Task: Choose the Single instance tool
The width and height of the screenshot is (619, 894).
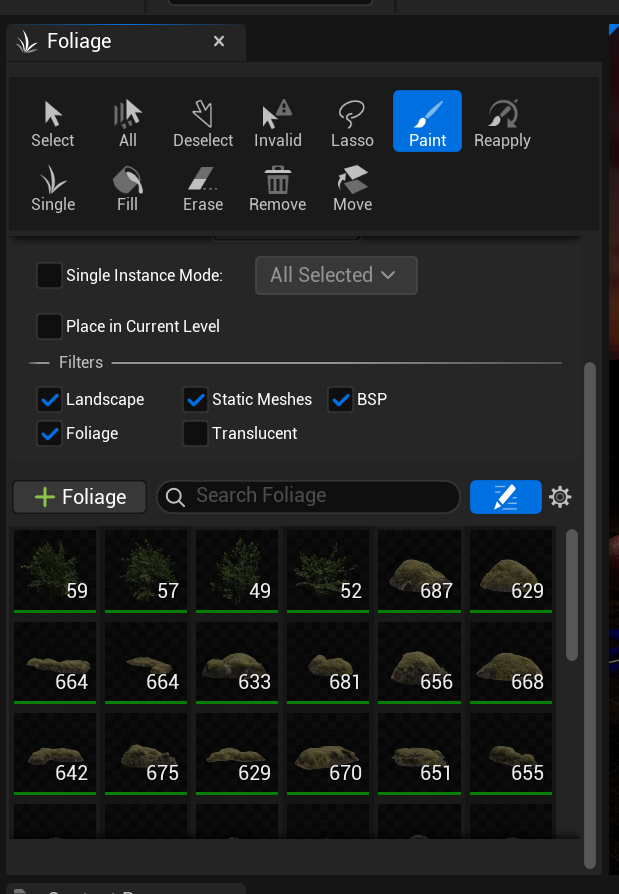Action: [53, 187]
